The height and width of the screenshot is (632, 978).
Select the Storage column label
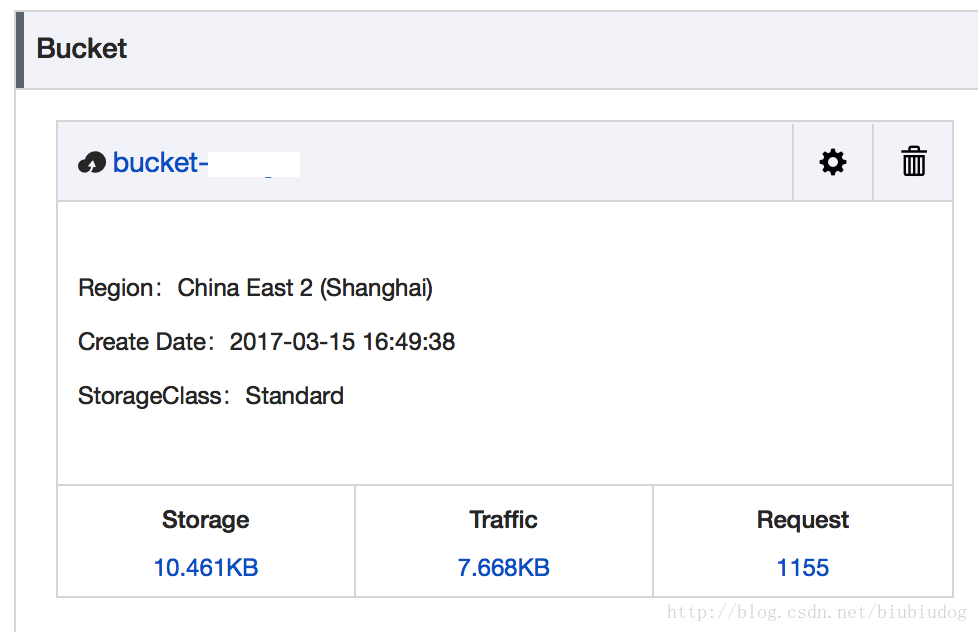[x=206, y=520]
